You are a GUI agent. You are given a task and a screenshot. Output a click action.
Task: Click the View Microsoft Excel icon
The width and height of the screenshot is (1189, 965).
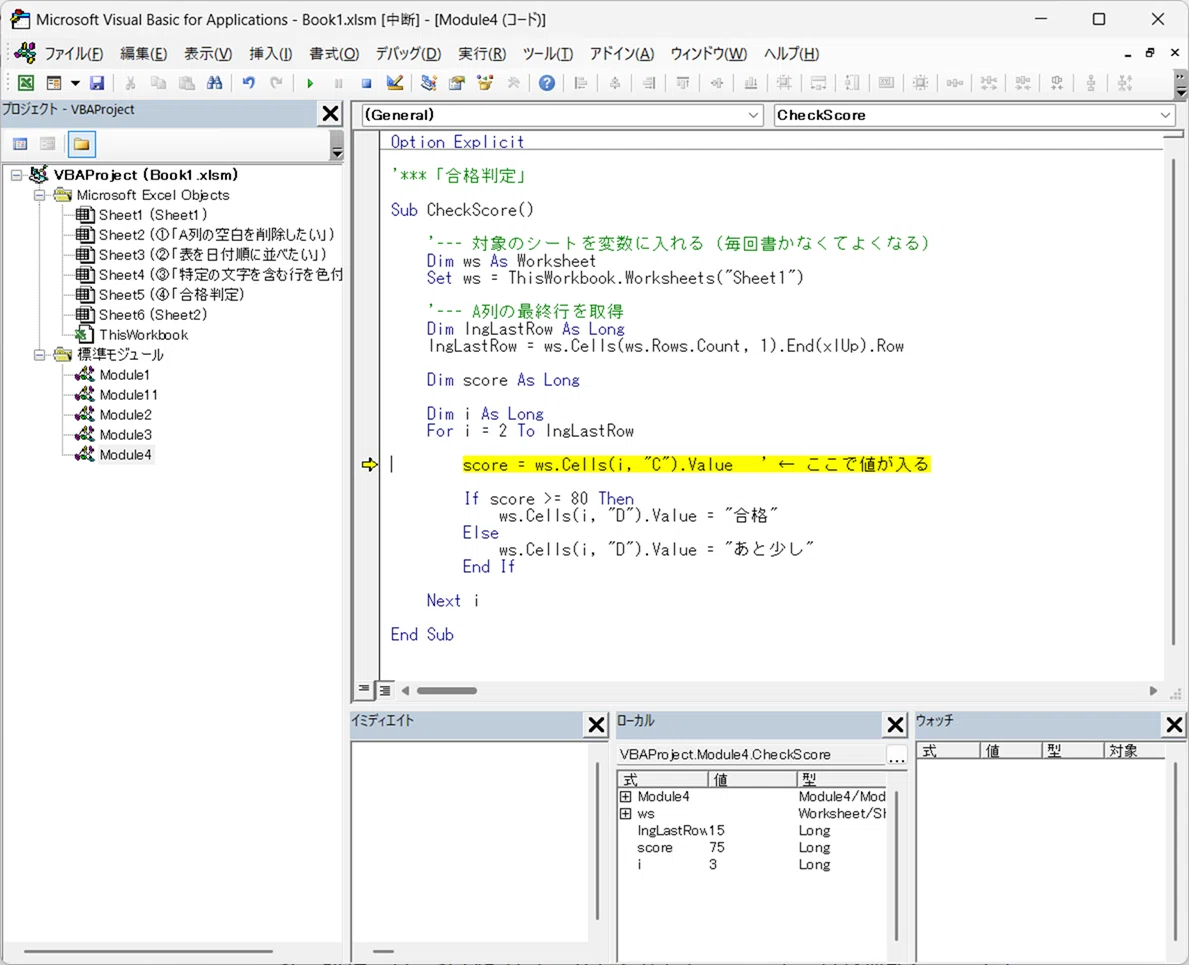pos(26,83)
